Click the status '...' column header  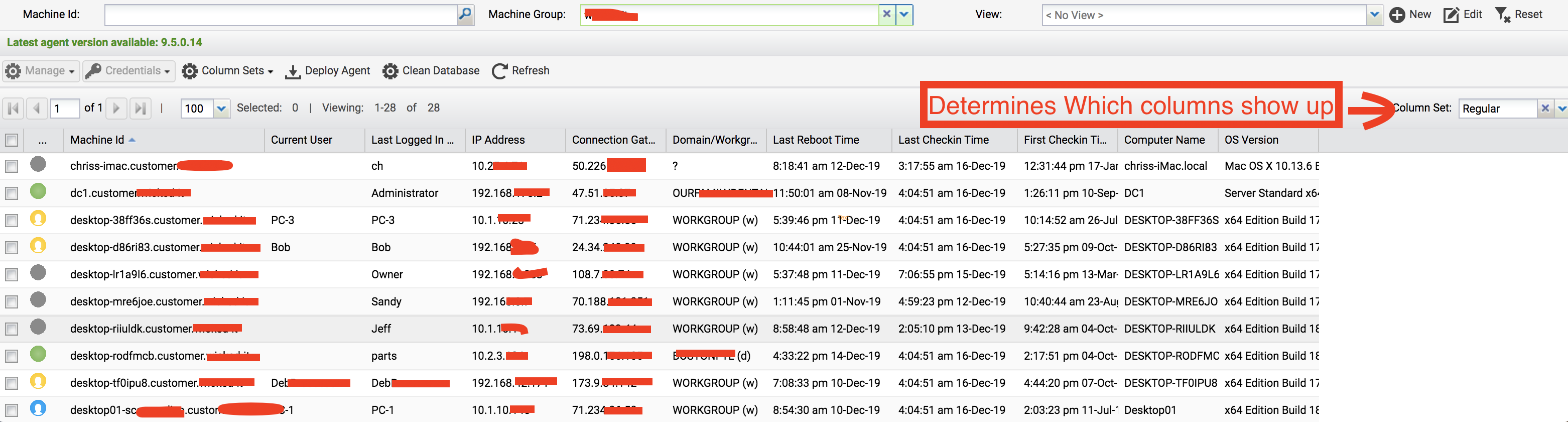coord(43,140)
